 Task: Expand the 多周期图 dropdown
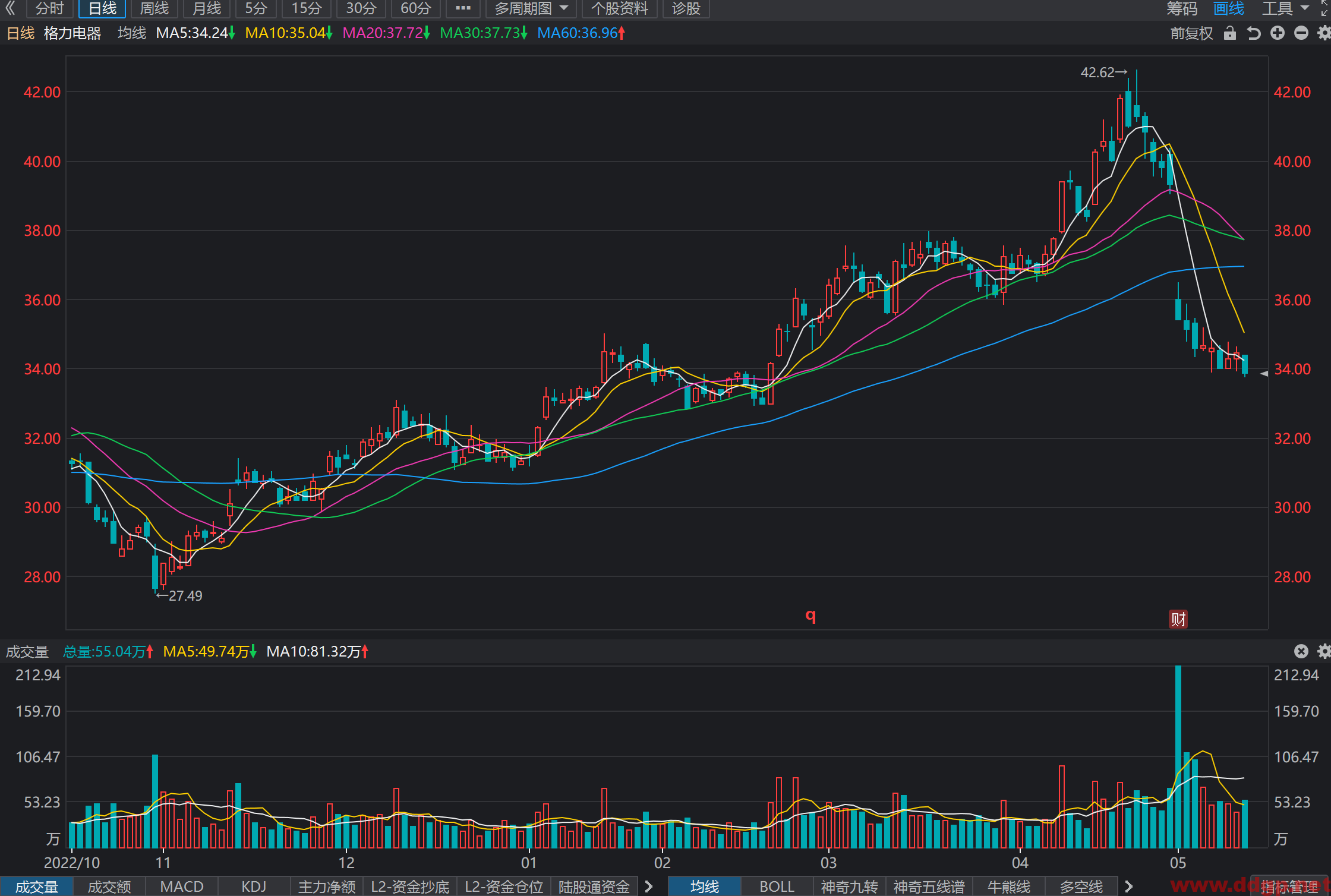point(531,8)
